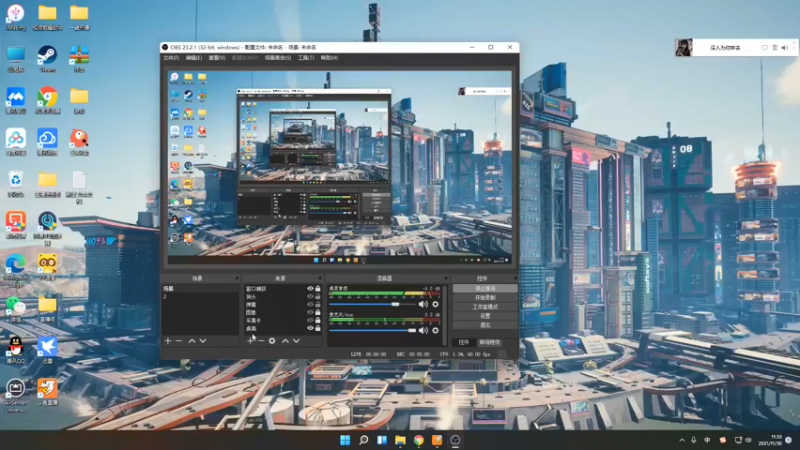The width and height of the screenshot is (800, 450).
Task: Move source down in Sources panel
Action: tap(296, 341)
